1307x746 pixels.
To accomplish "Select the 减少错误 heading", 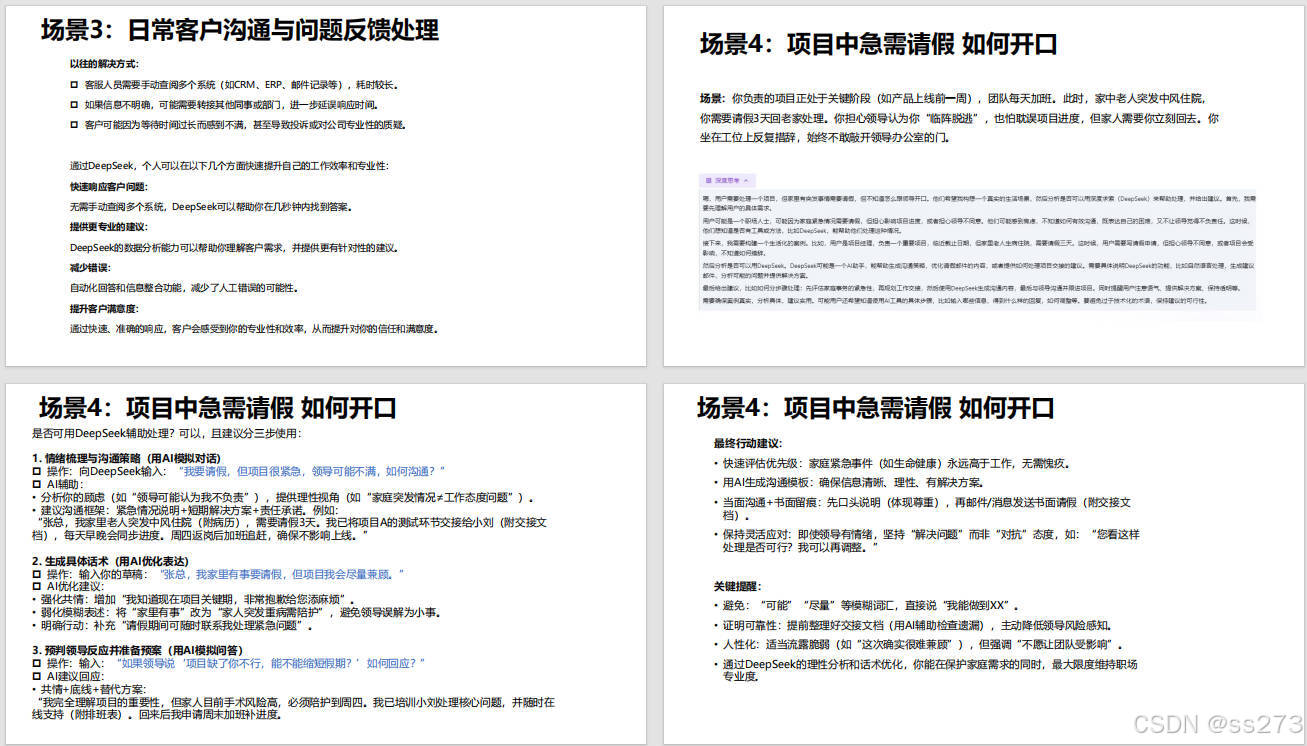I will (90, 267).
